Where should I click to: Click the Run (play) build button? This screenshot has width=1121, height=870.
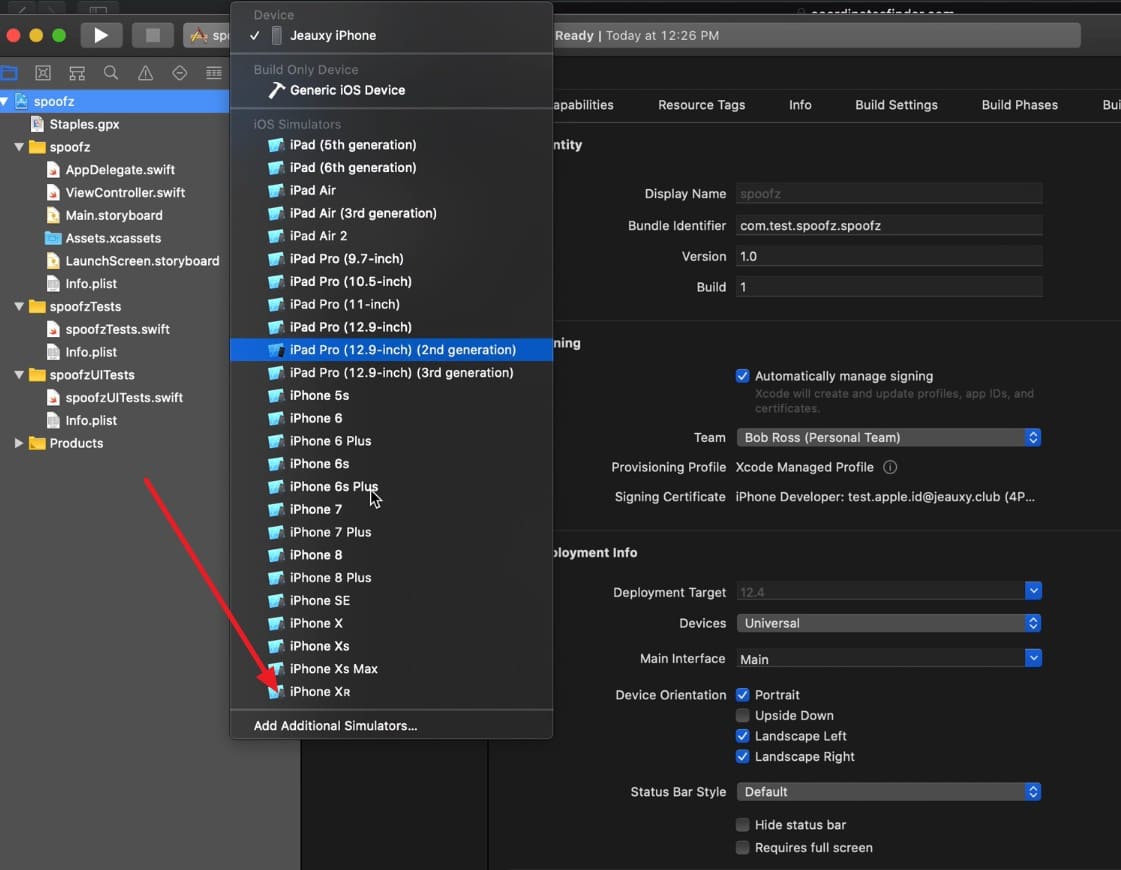click(101, 35)
